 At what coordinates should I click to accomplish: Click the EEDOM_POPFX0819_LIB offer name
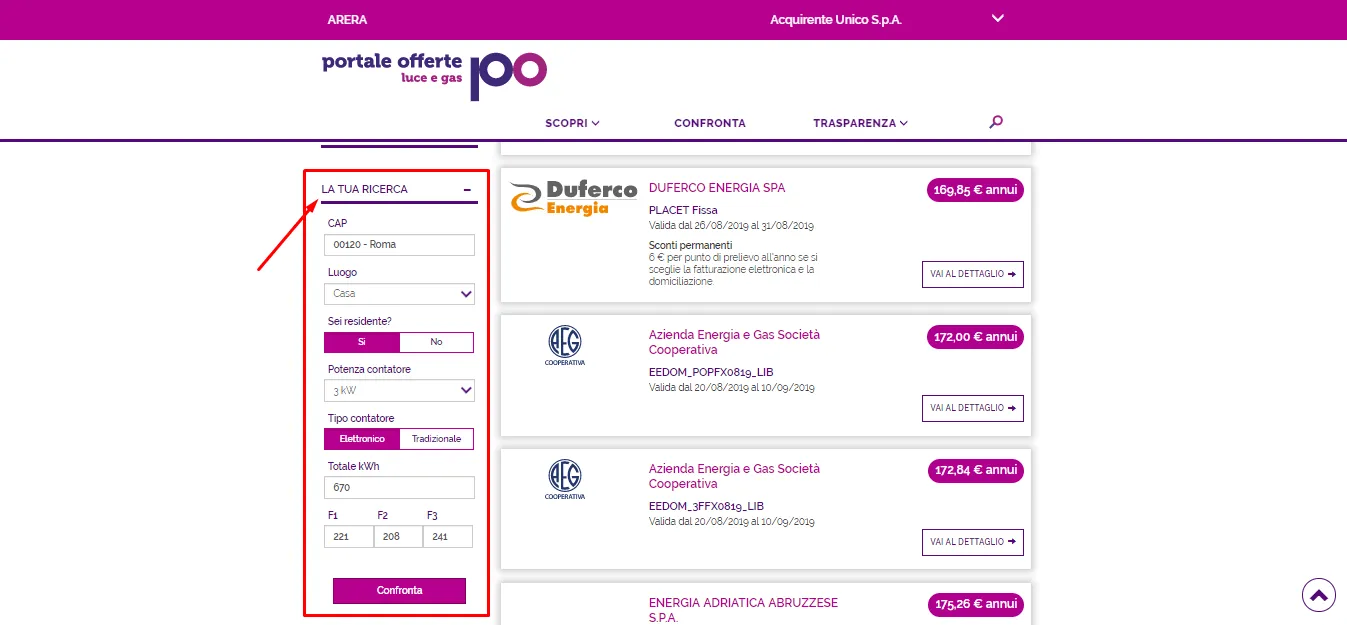(711, 373)
